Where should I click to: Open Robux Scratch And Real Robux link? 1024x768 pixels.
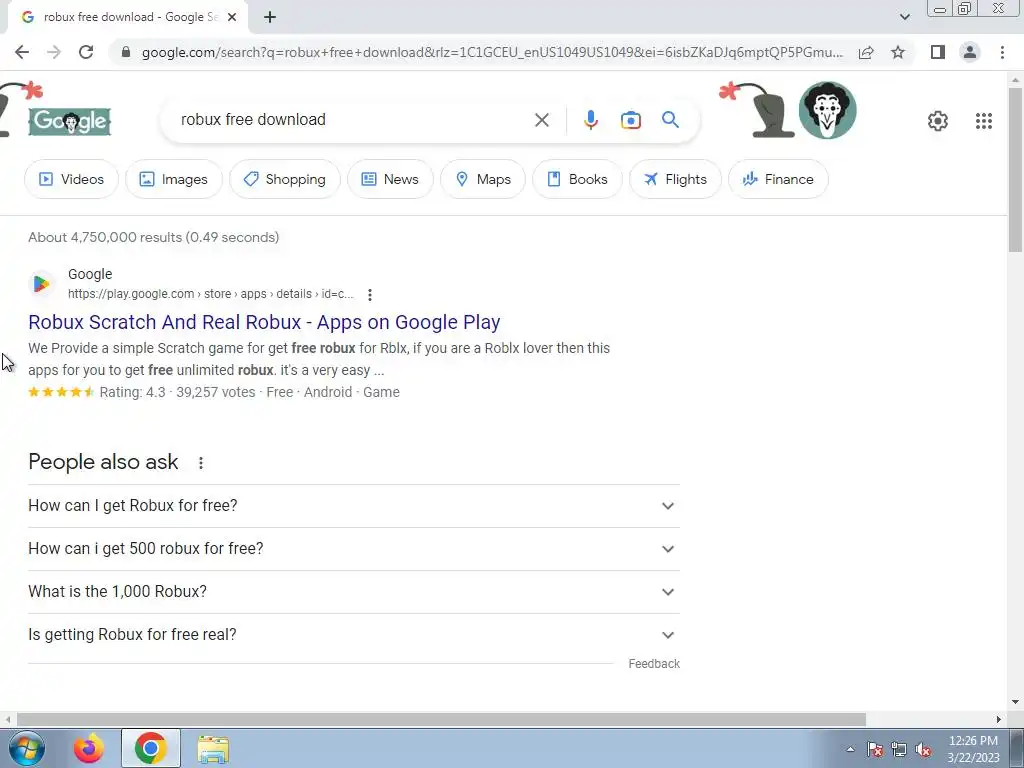264,322
